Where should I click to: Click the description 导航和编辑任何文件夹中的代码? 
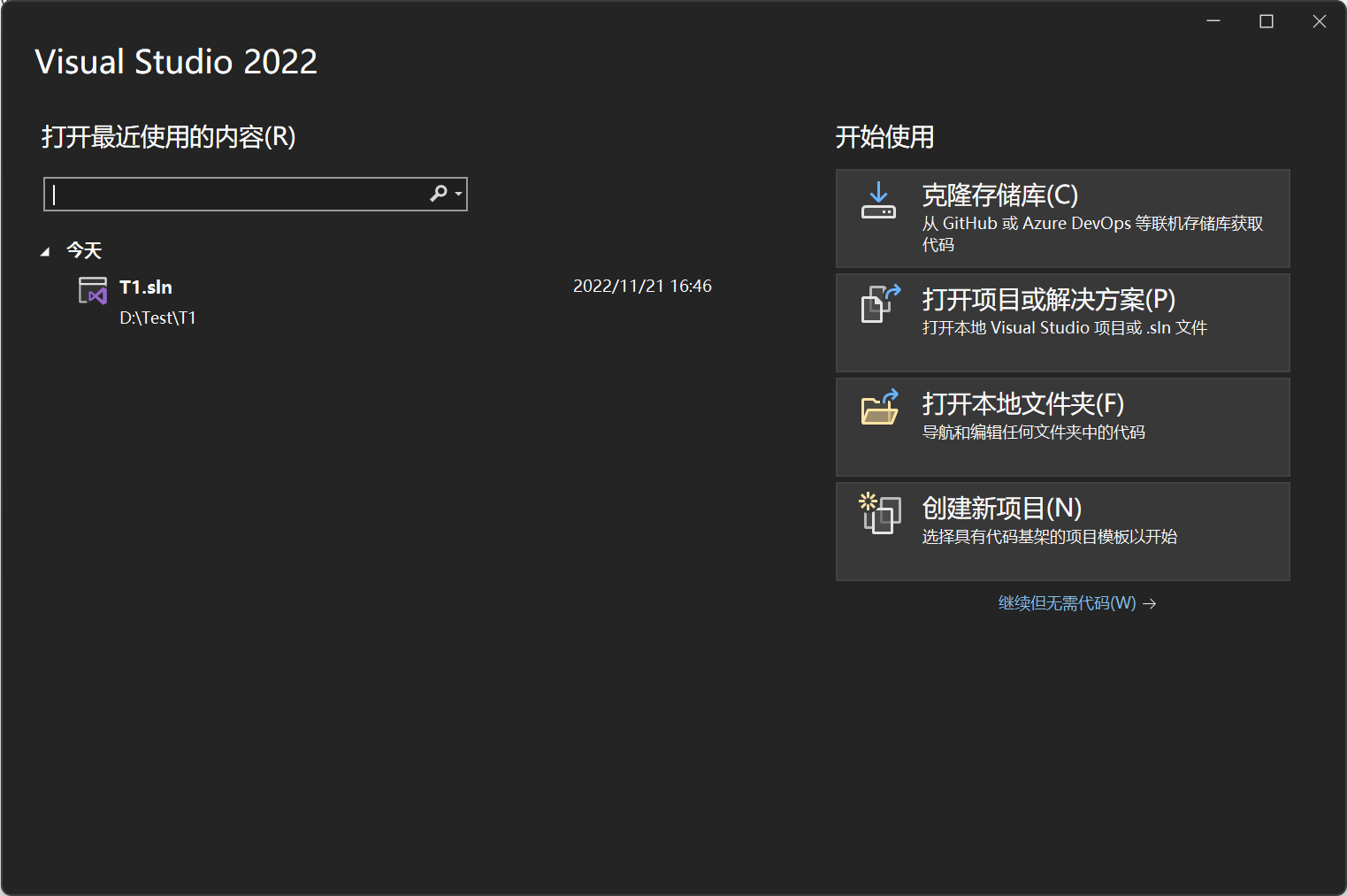(x=1033, y=432)
